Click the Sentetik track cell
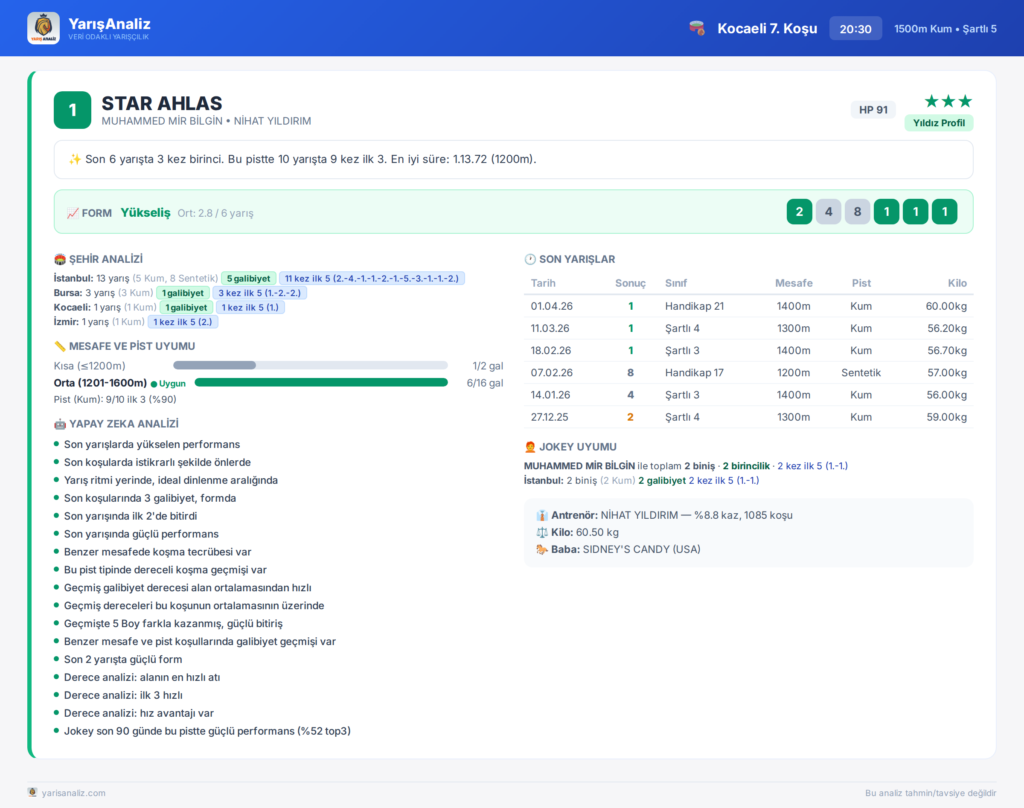Viewport: 1024px width, 808px height. point(861,372)
